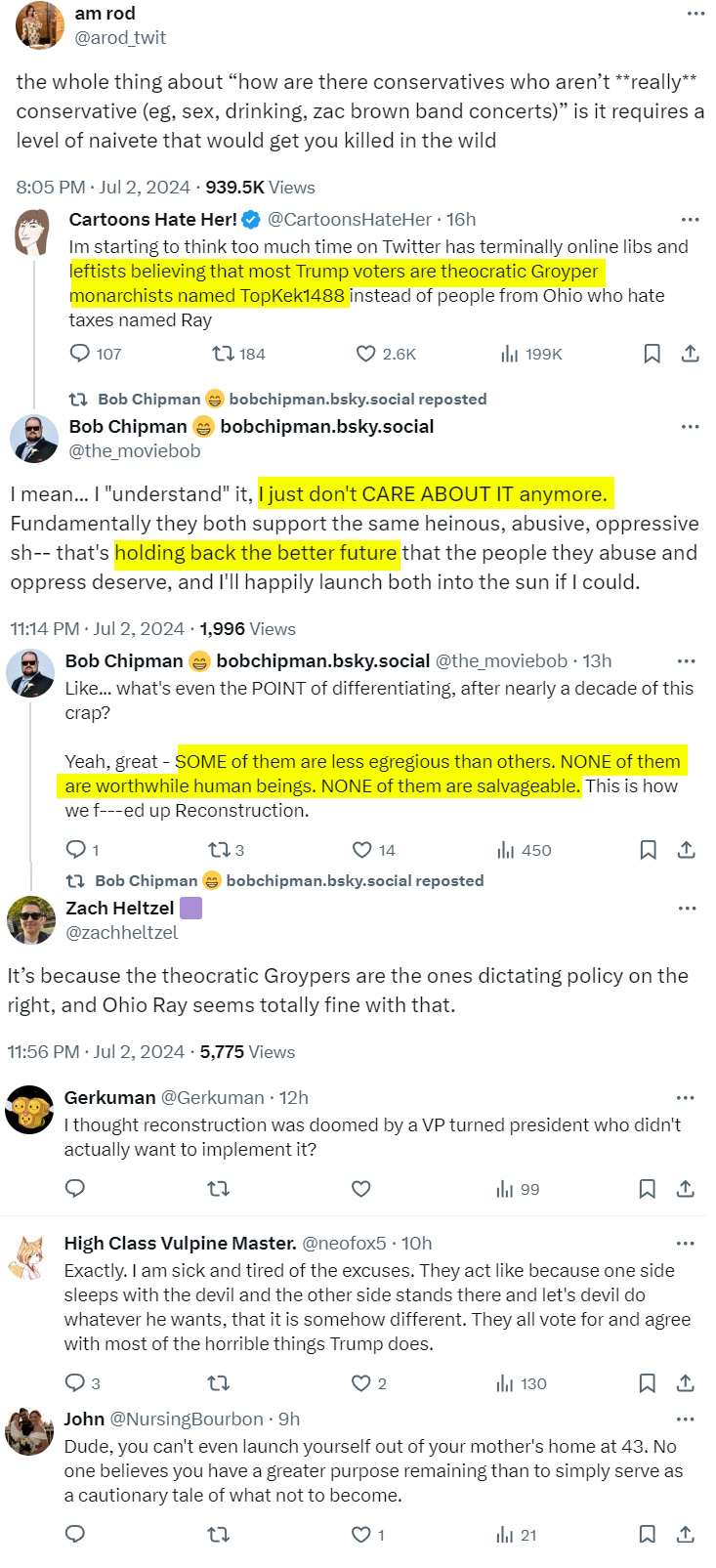The image size is (716, 1568).
Task: Bookmark High Class Vulpine Master's reply
Action: (x=647, y=1383)
